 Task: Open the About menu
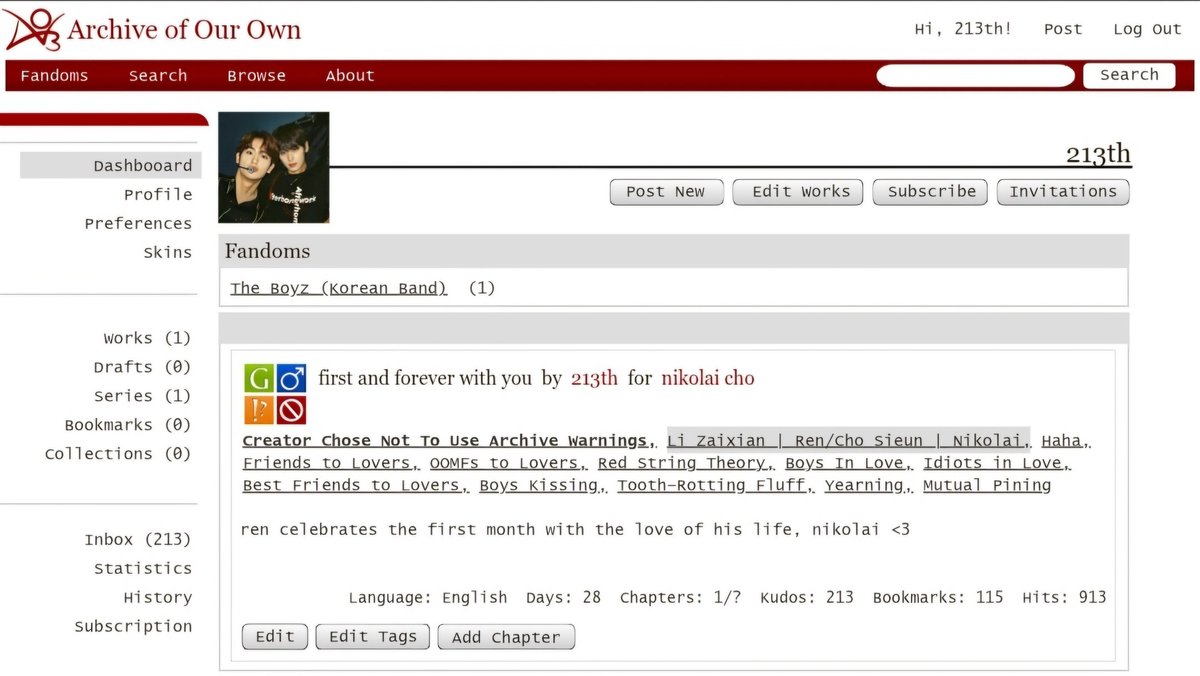[x=350, y=76]
